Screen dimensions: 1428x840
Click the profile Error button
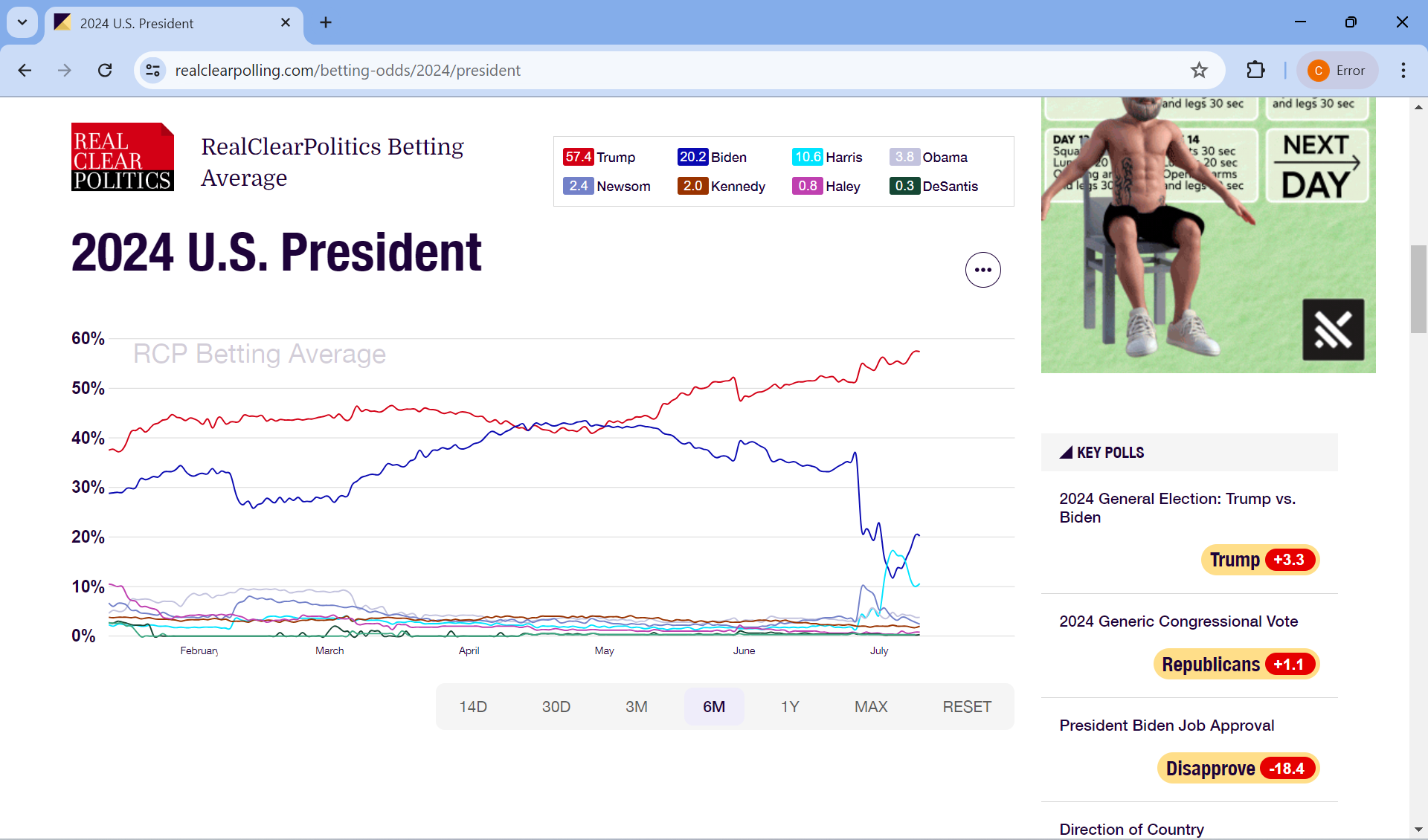pyautogui.click(x=1337, y=70)
